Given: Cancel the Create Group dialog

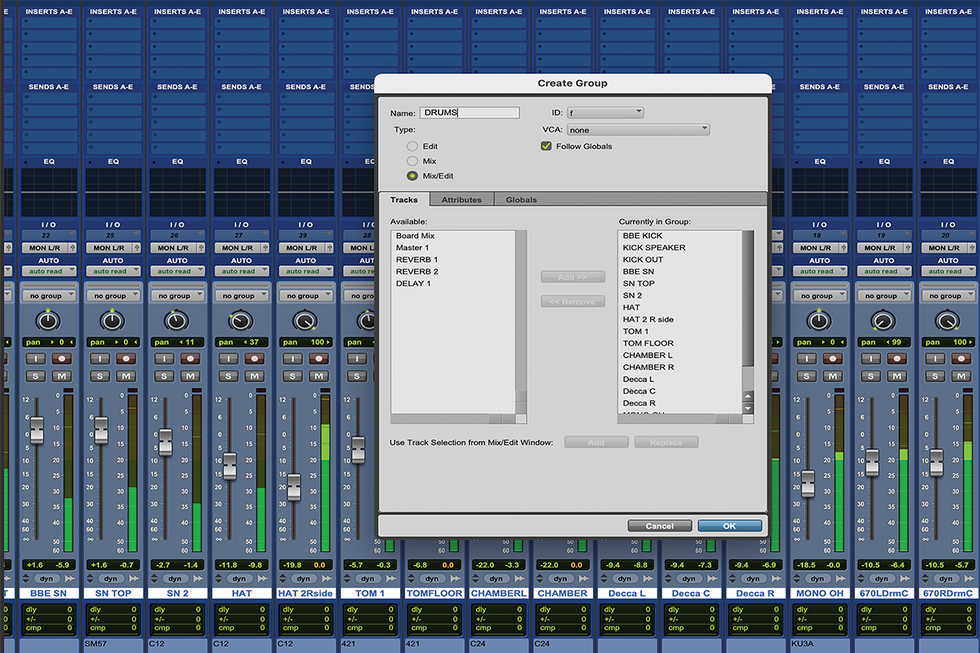Looking at the screenshot, I should pos(659,526).
